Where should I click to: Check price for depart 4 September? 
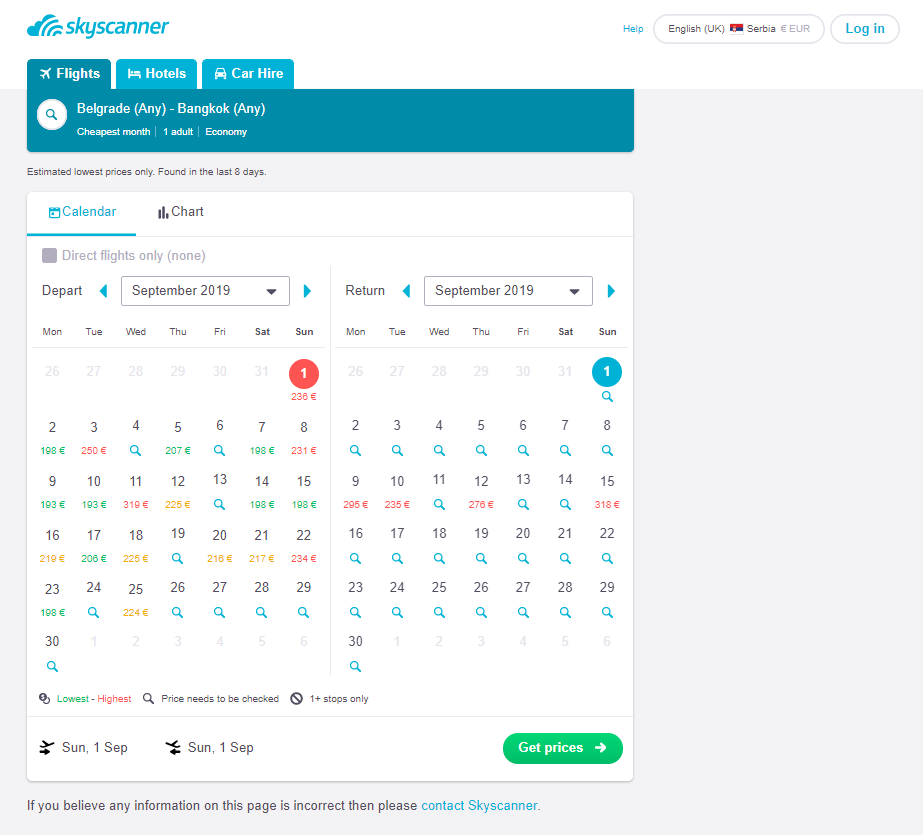click(x=135, y=450)
